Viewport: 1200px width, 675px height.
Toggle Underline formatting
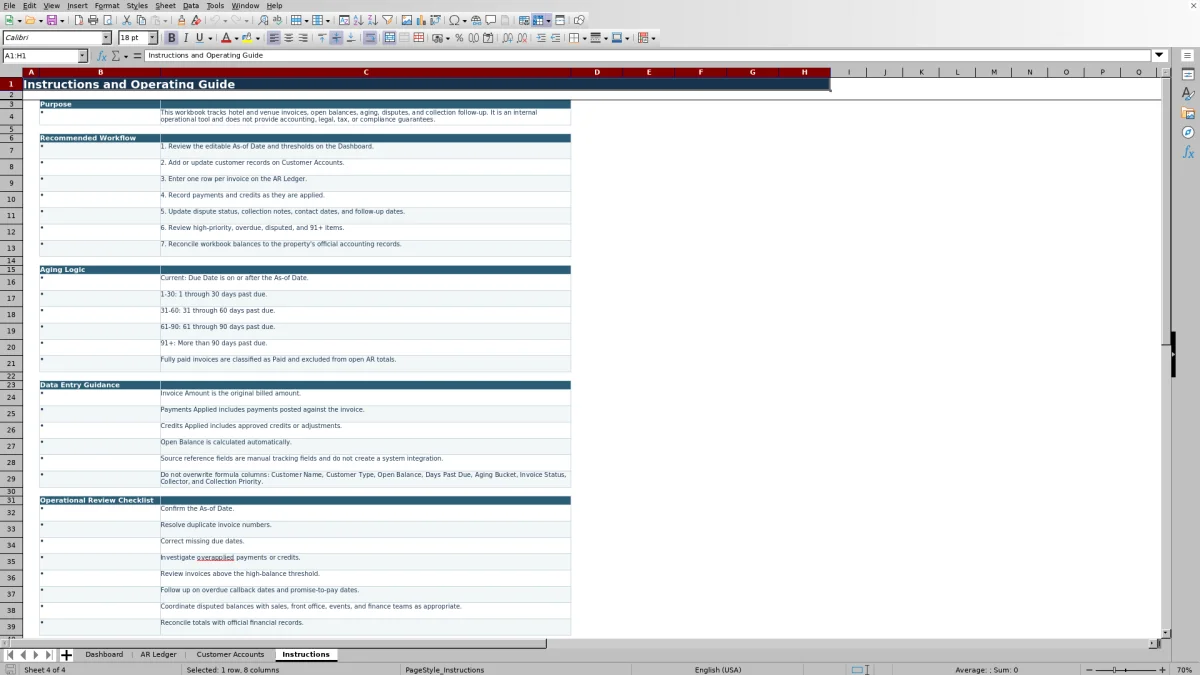pos(199,38)
